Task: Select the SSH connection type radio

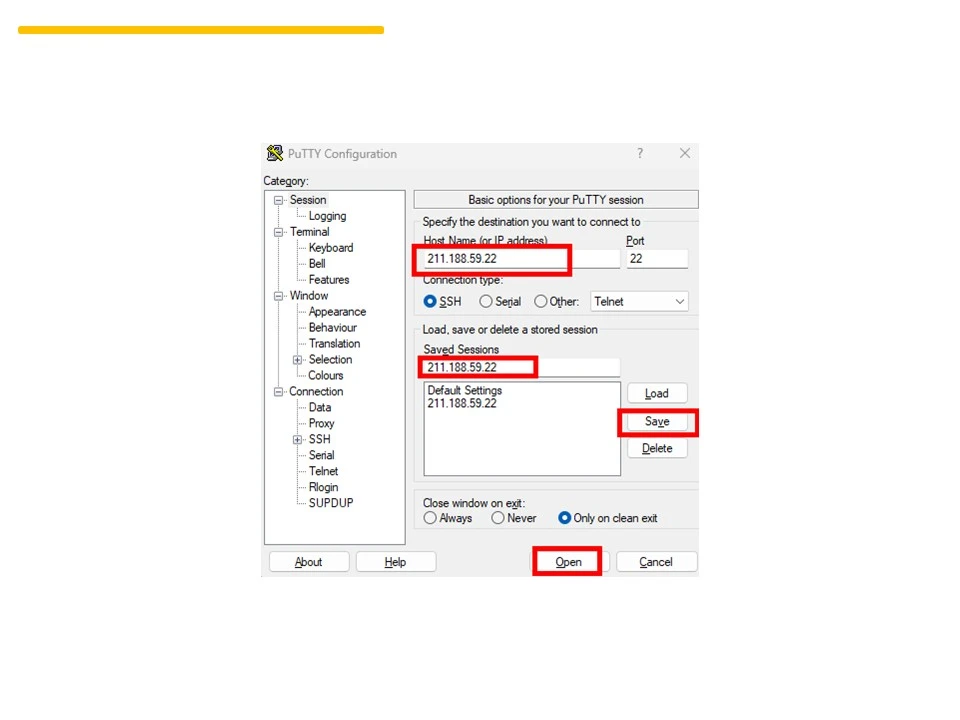Action: pyautogui.click(x=430, y=301)
